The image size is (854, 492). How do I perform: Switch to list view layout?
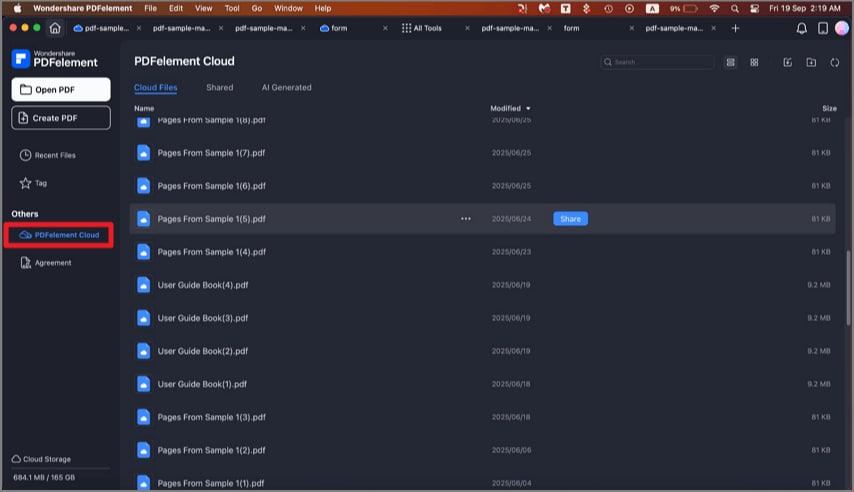click(x=730, y=63)
